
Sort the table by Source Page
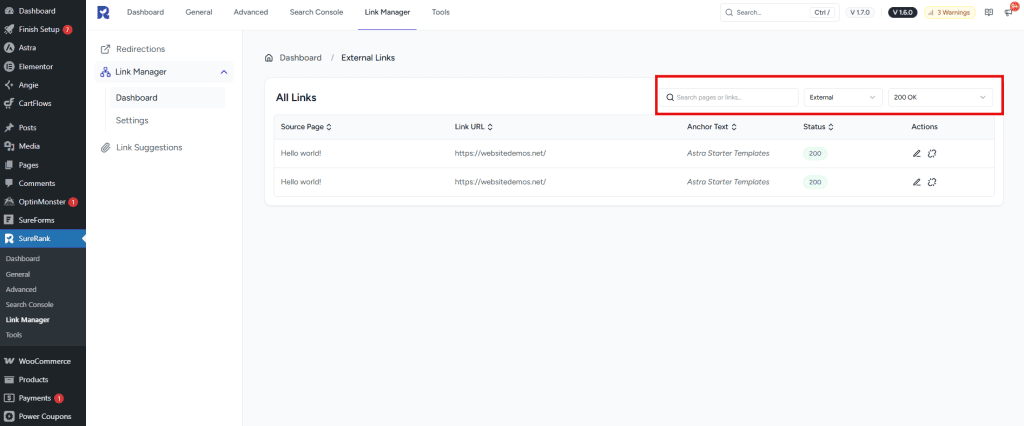tap(306, 127)
